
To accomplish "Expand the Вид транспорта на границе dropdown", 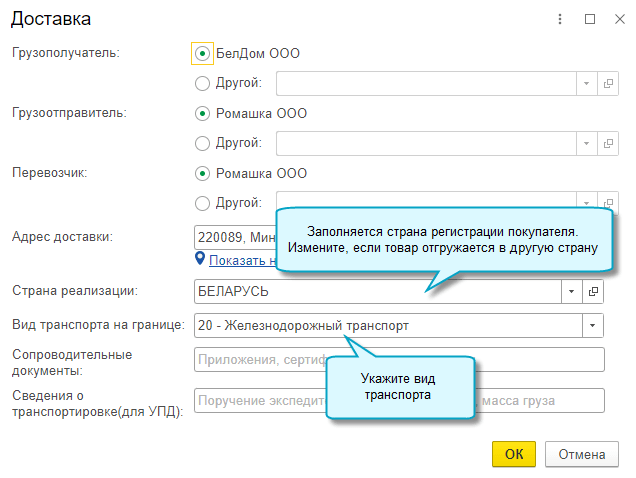I will tap(594, 326).
